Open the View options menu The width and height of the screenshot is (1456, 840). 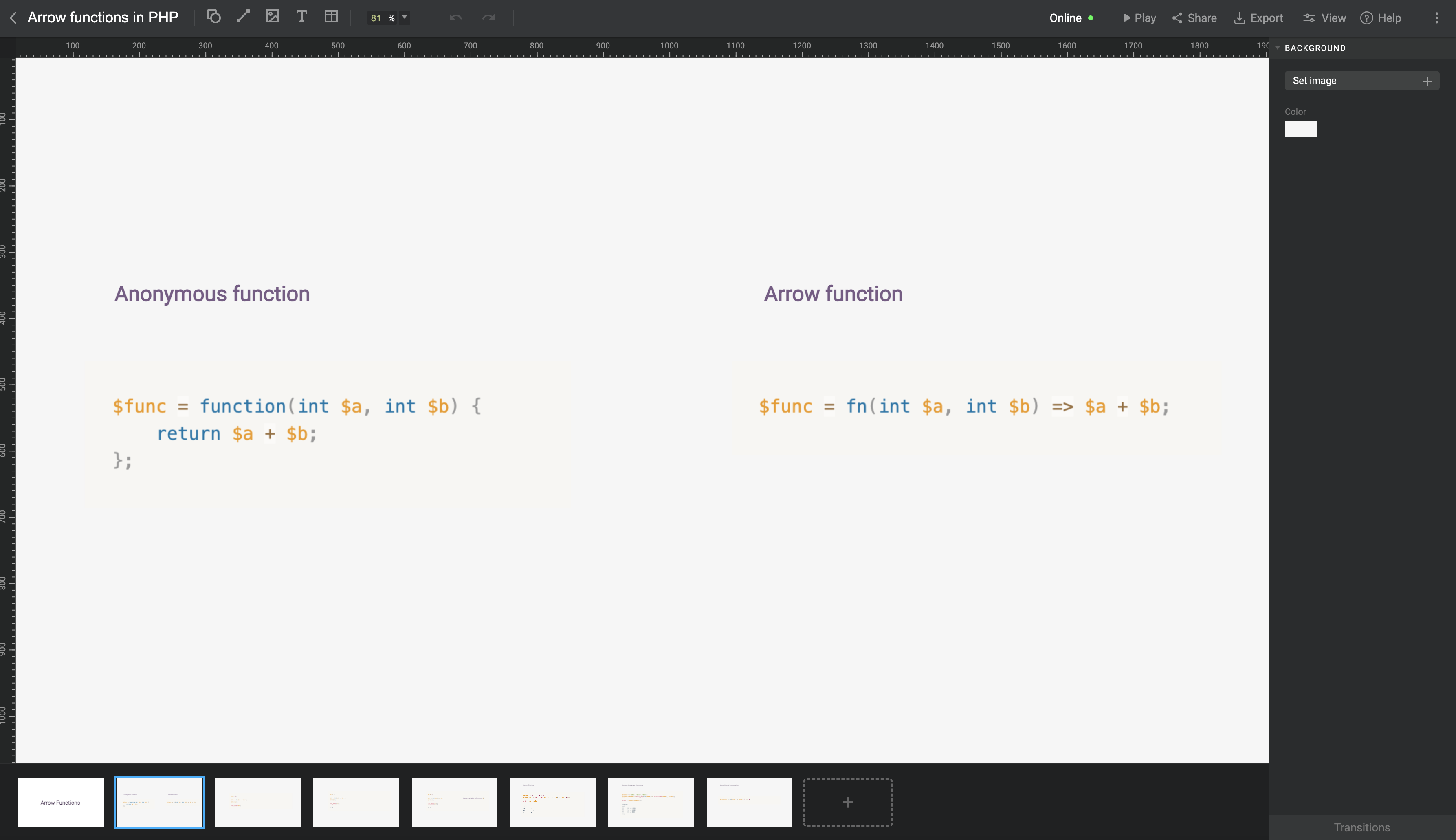click(x=1324, y=18)
